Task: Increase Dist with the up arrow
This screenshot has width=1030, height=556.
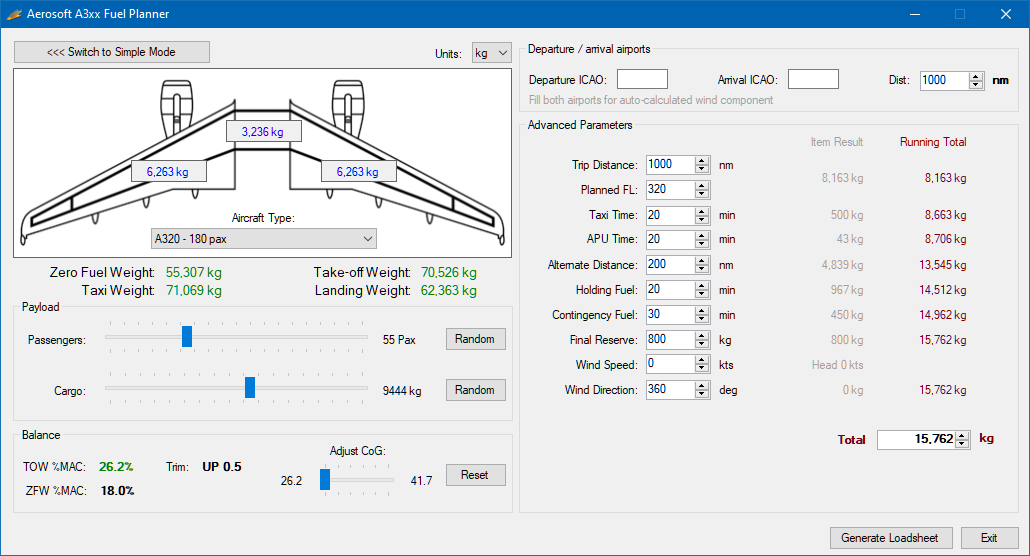Action: [976, 77]
